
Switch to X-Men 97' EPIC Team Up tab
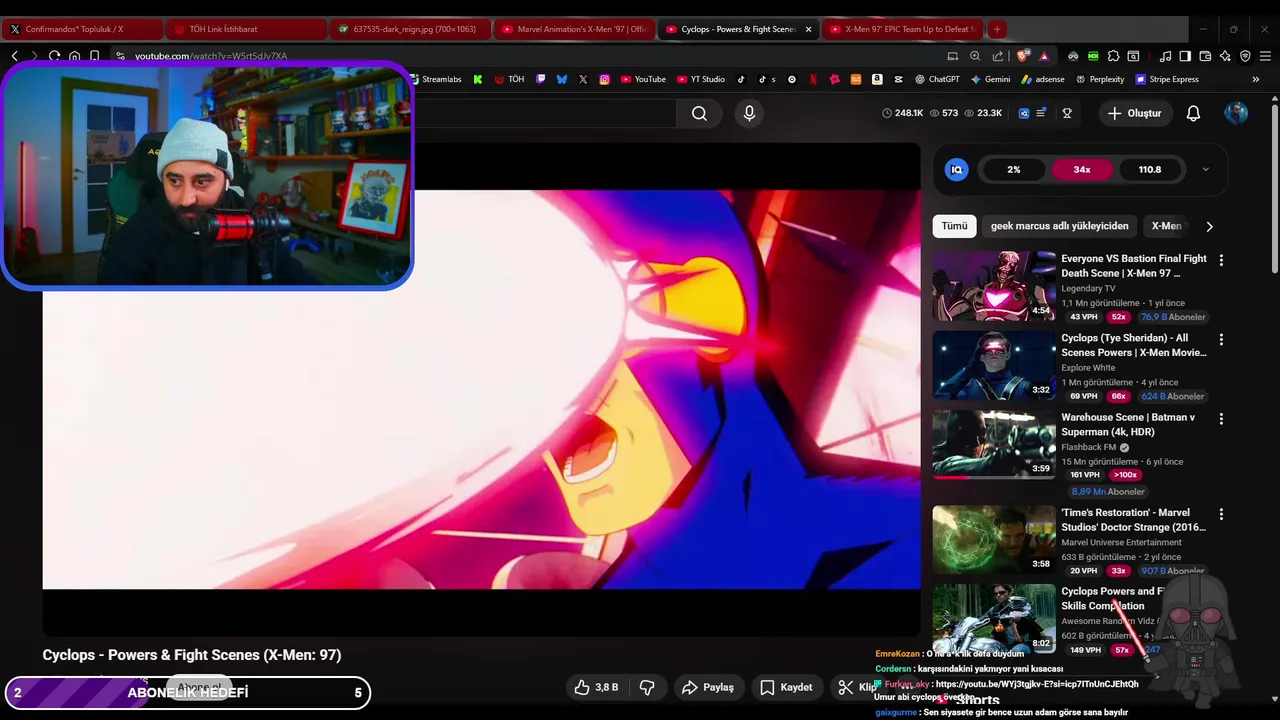point(903,29)
